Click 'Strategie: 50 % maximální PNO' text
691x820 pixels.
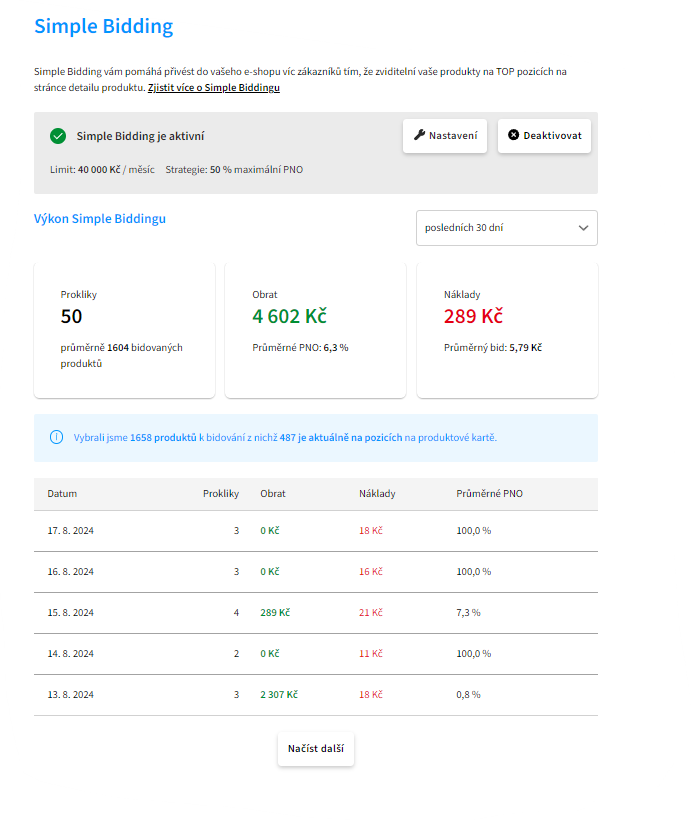click(234, 170)
